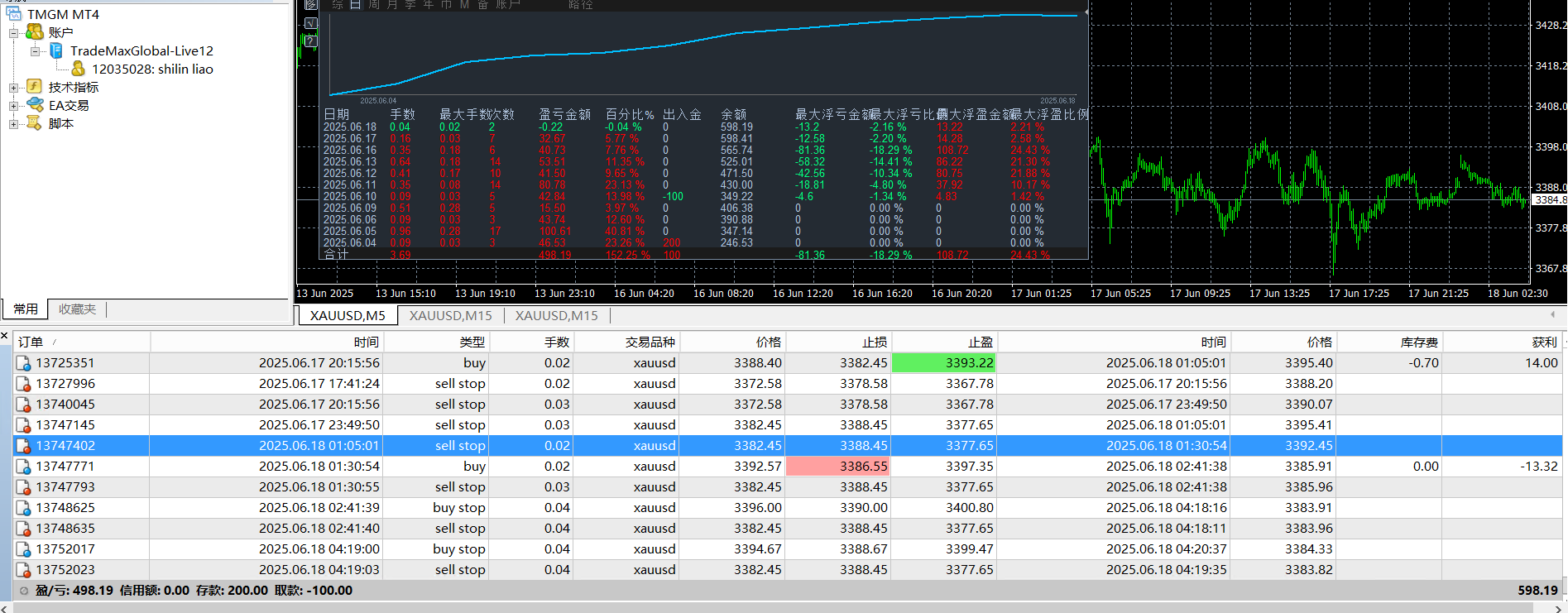This screenshot has height=613, width=1568.
Task: Click the TMGM MT4 root icon
Action: [x=14, y=14]
